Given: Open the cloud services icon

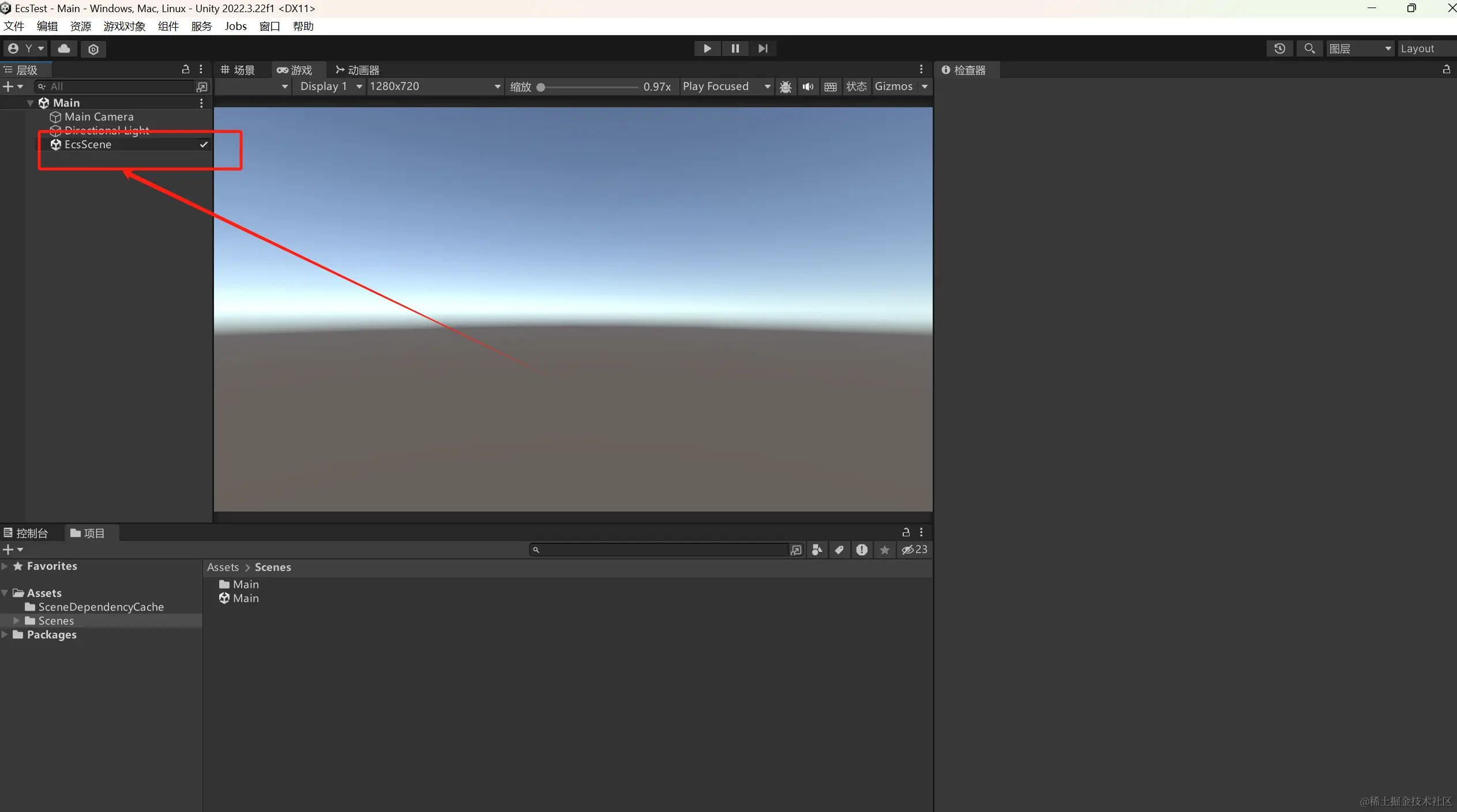Looking at the screenshot, I should tap(64, 49).
